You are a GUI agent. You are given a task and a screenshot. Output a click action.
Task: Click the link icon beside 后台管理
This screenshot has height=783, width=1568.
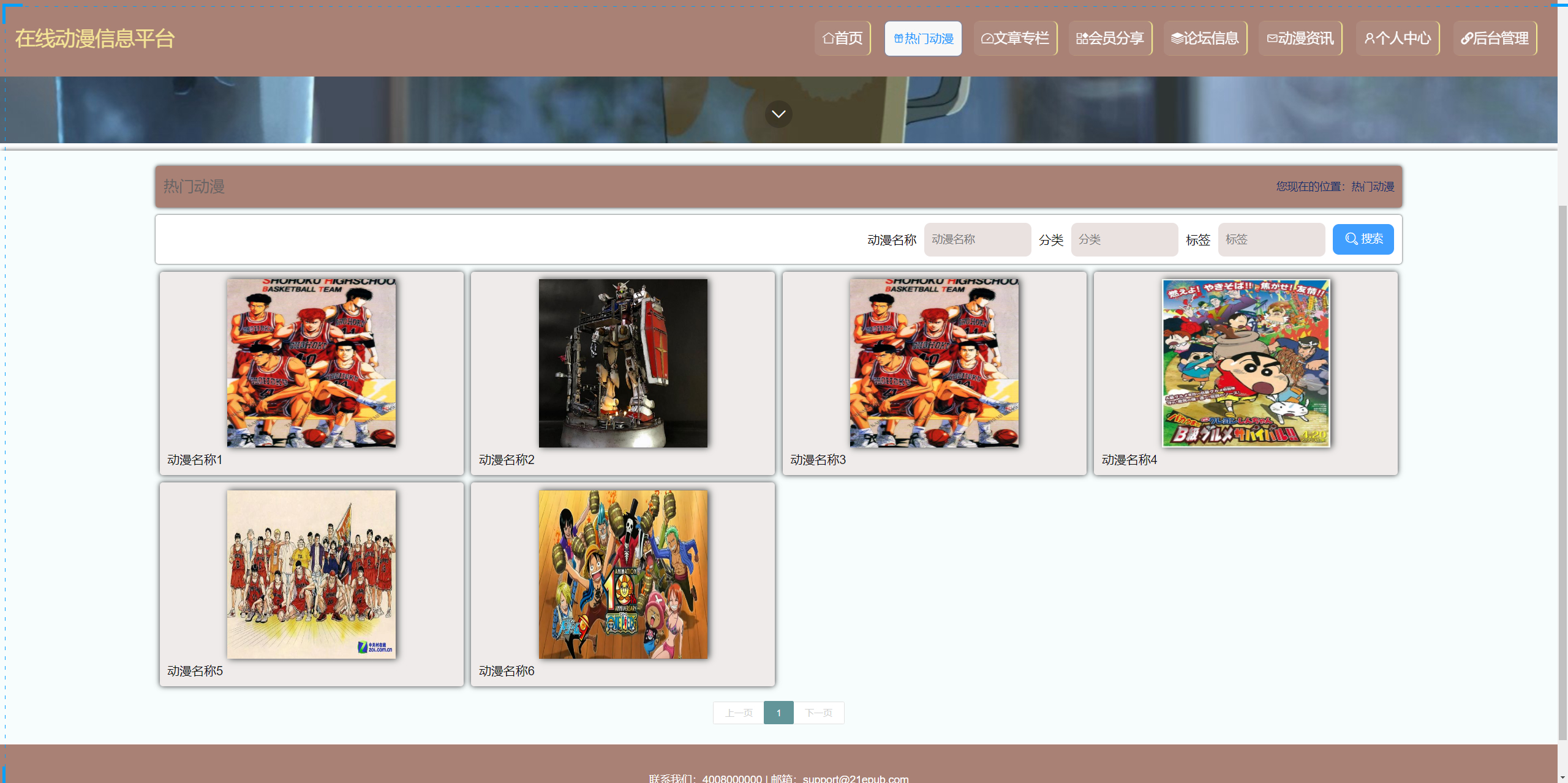1467,39
